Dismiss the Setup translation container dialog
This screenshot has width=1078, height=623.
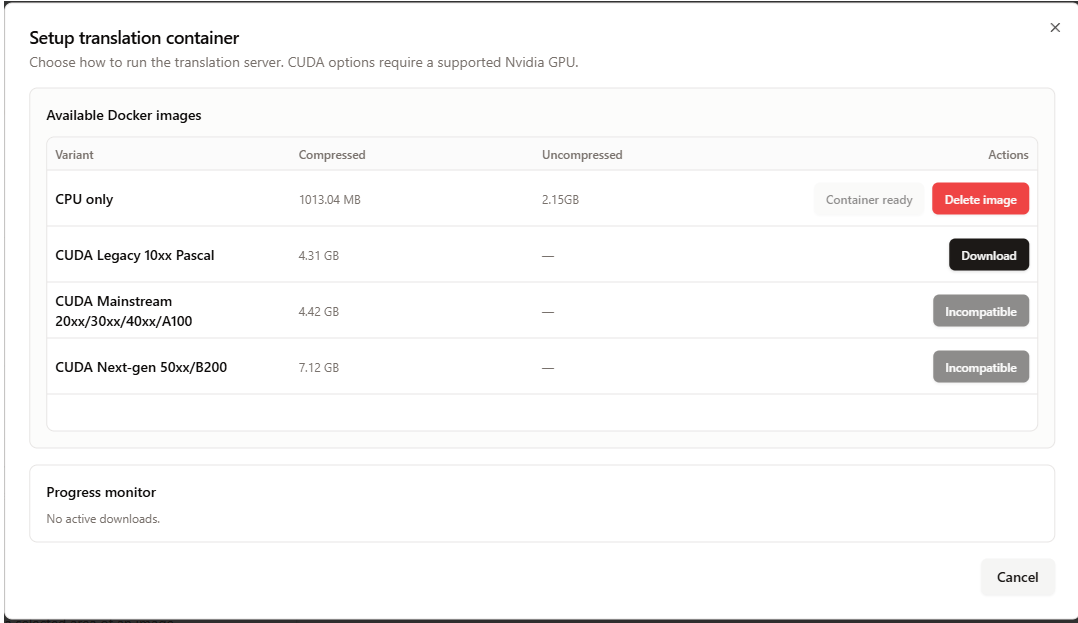coord(1055,27)
